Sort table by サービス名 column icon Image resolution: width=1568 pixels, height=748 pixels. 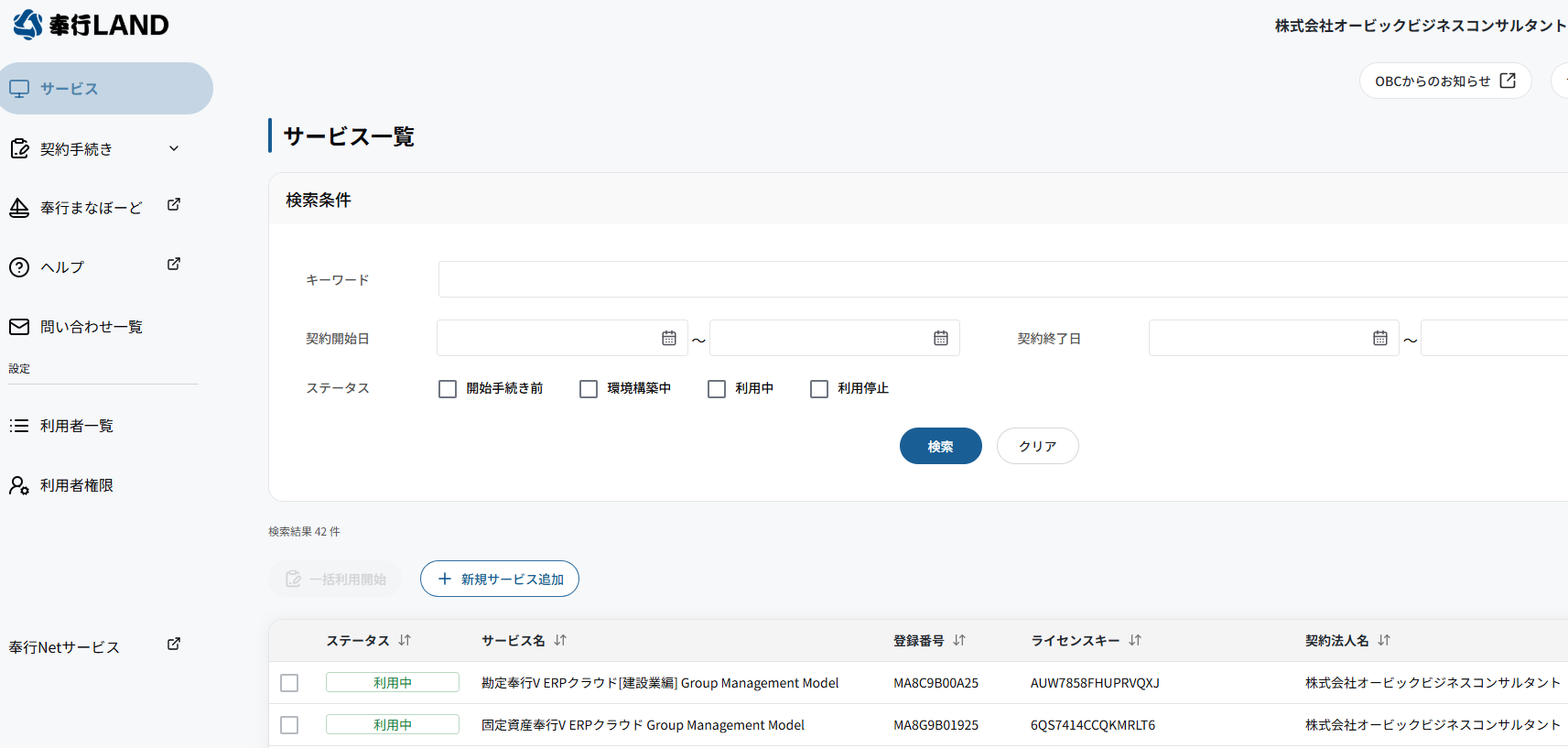560,640
